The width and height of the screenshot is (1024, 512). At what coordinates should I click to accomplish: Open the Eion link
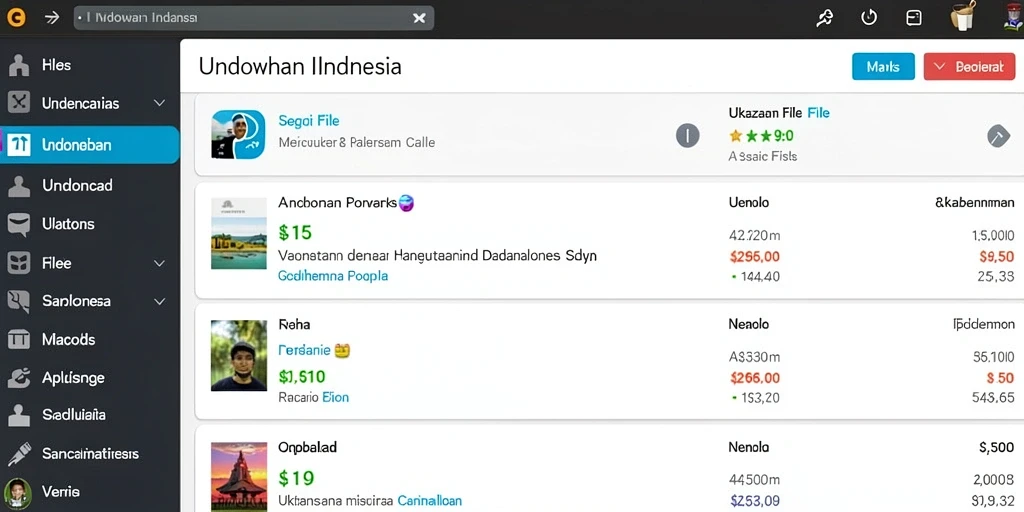(336, 397)
